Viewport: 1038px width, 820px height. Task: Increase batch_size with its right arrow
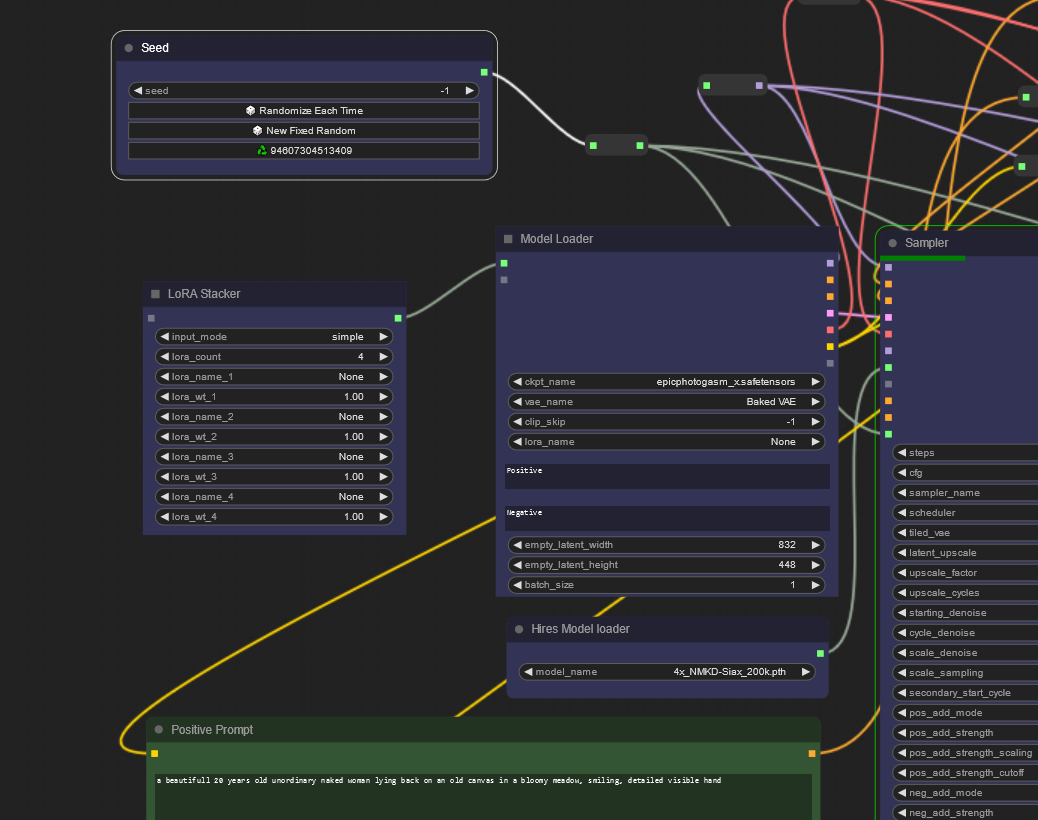coord(816,585)
